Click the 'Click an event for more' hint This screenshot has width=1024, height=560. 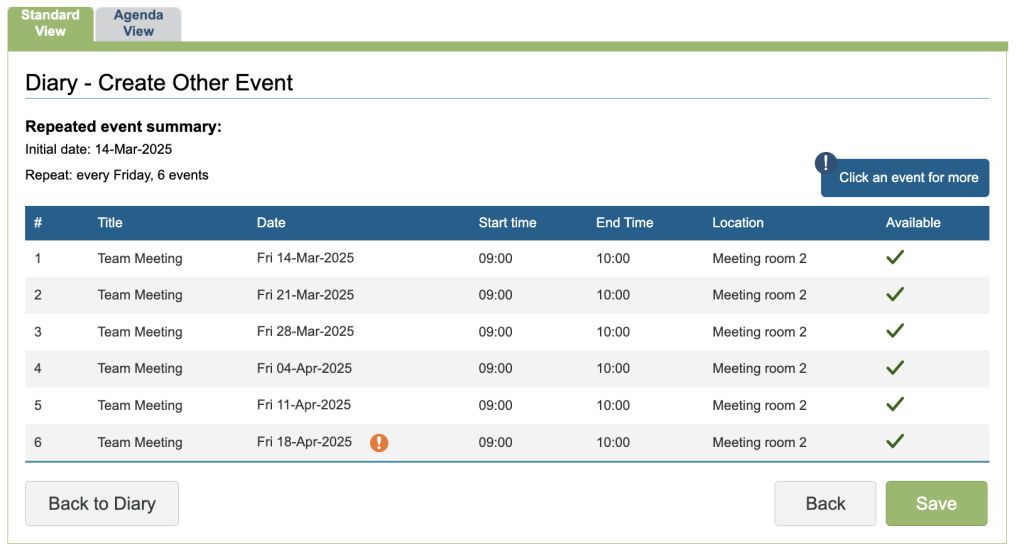coord(908,178)
